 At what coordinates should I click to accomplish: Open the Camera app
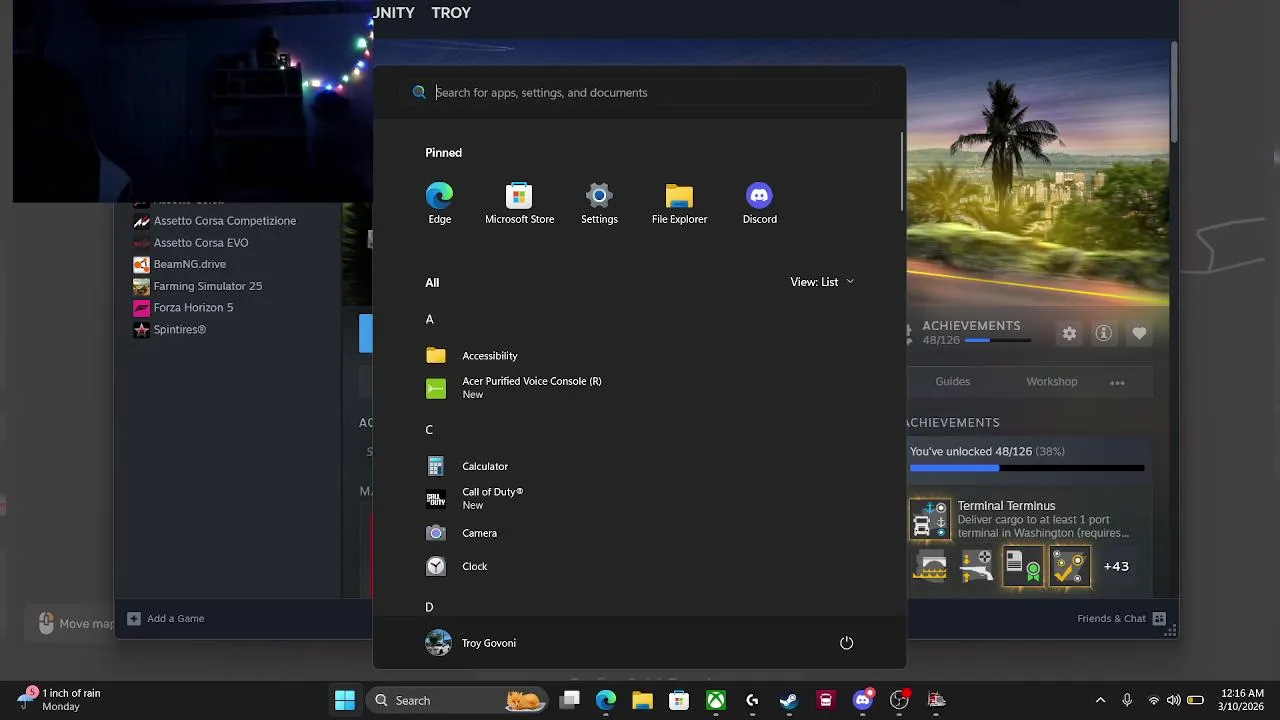pos(640,533)
